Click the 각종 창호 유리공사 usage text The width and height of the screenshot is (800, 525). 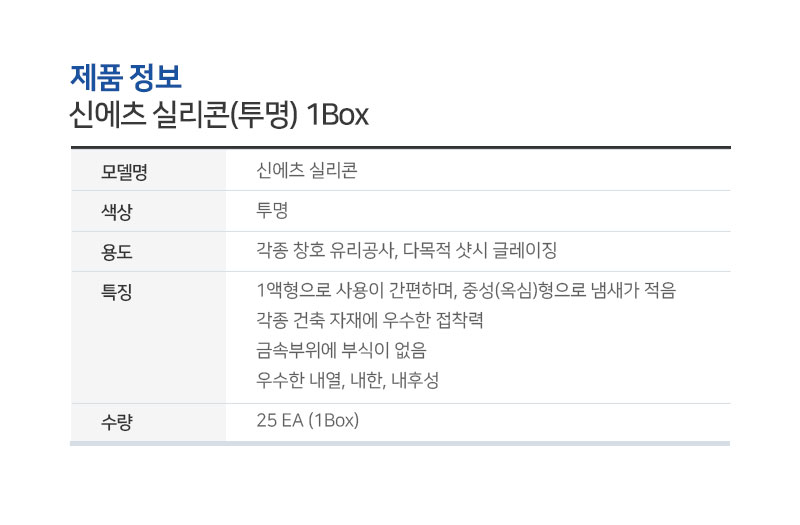[326, 250]
